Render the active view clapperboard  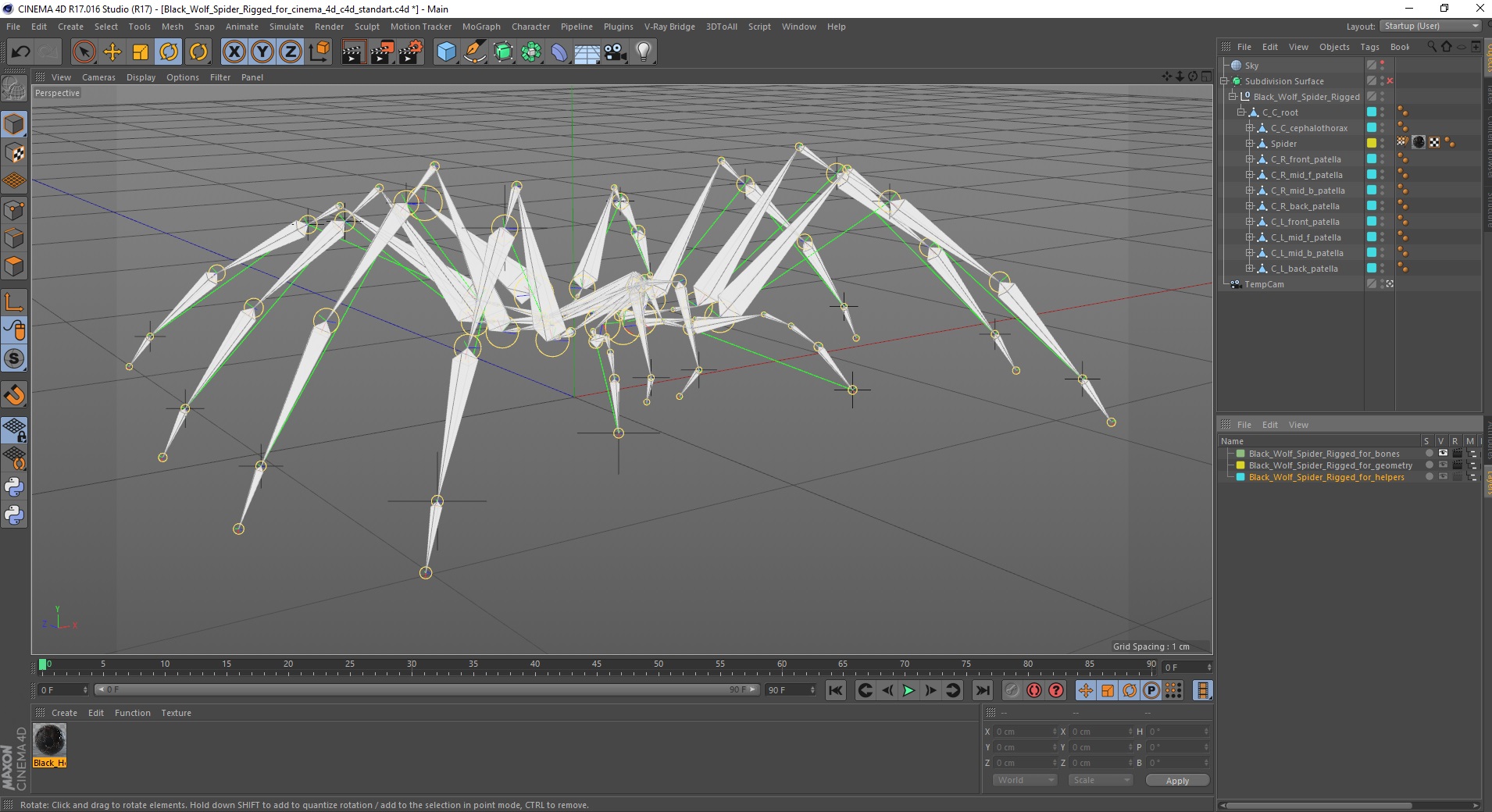tap(353, 52)
